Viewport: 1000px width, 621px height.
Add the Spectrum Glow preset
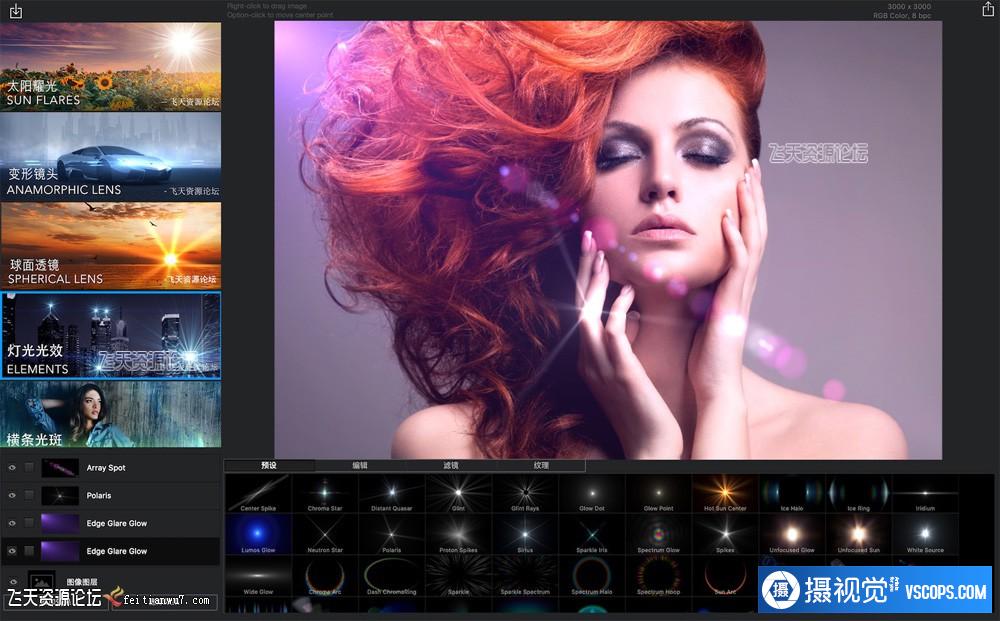click(x=658, y=533)
